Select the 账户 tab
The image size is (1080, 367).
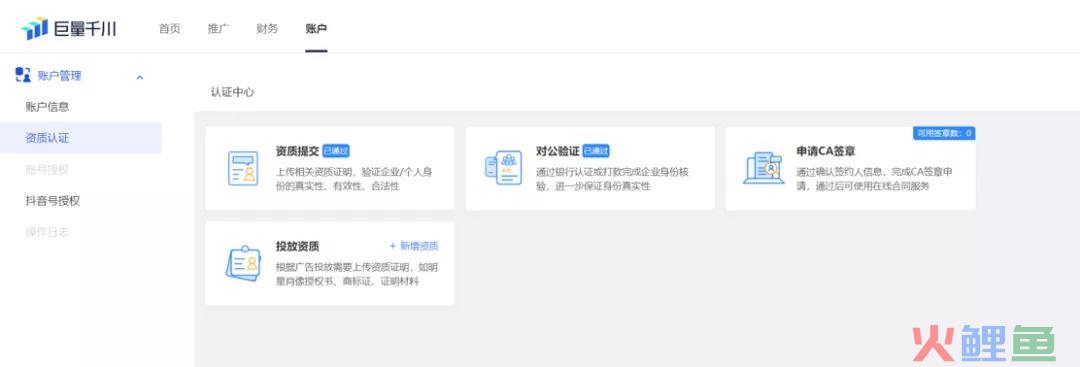tap(316, 29)
